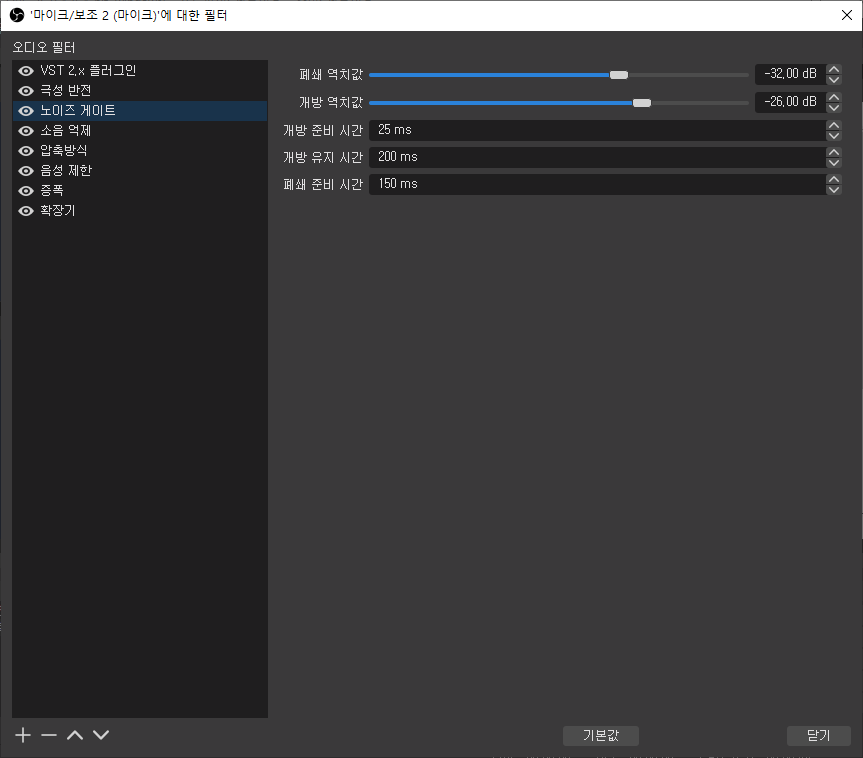Reset filter with 기본값 button
863x758 pixels.
click(x=600, y=735)
